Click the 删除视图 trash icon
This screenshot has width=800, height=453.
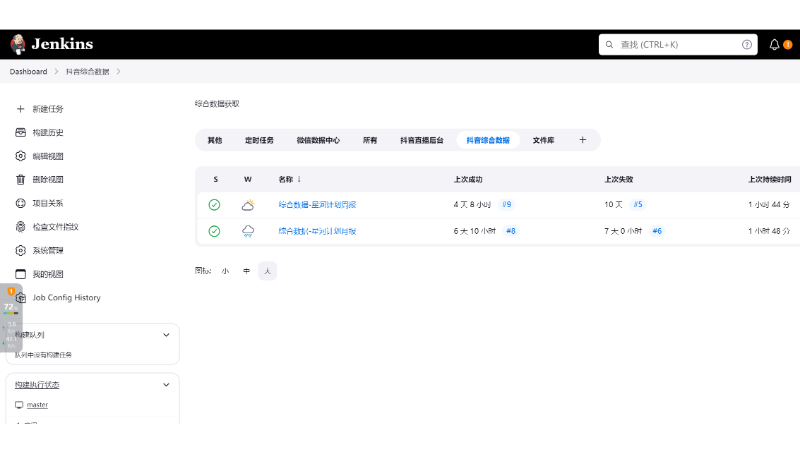coord(20,180)
